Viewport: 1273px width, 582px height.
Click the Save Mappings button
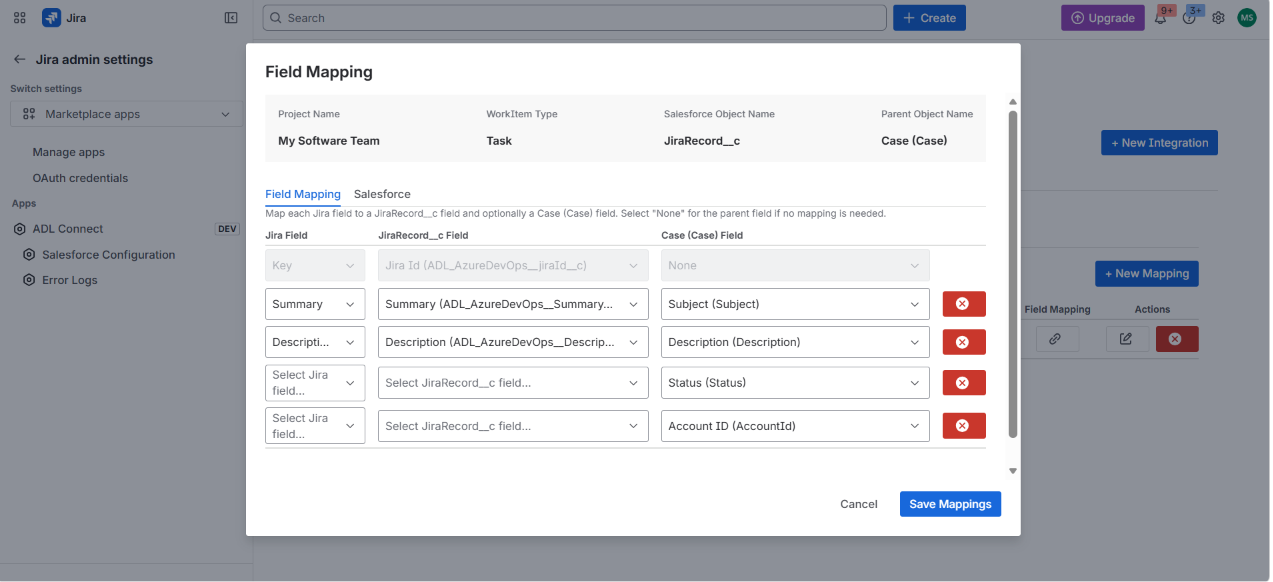click(950, 504)
